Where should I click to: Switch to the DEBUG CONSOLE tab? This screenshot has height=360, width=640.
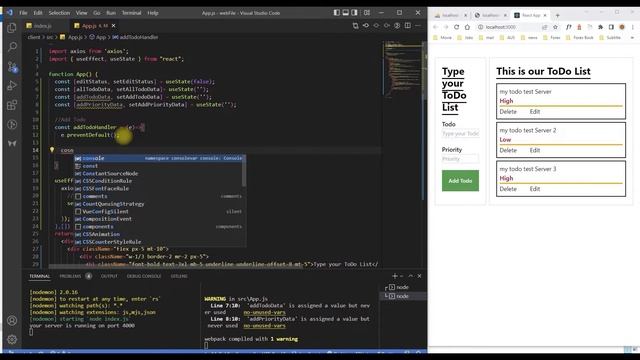144,276
